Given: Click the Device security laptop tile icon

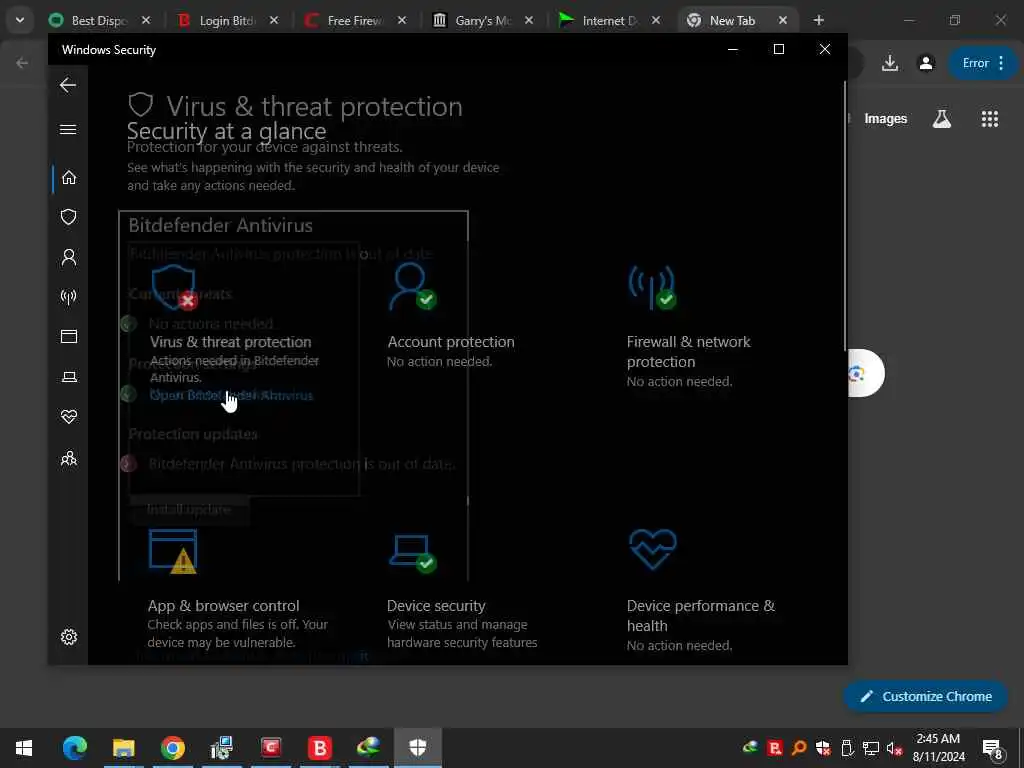Looking at the screenshot, I should tap(412, 552).
